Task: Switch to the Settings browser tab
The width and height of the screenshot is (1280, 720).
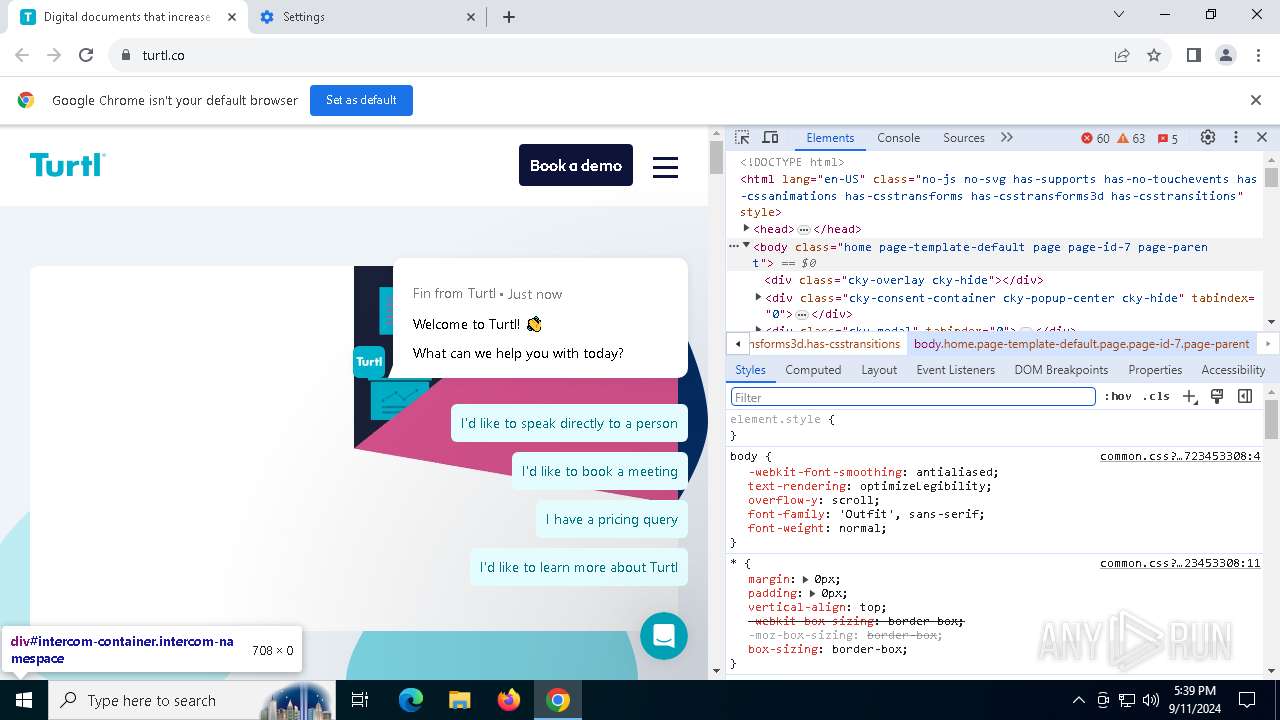Action: point(368,17)
